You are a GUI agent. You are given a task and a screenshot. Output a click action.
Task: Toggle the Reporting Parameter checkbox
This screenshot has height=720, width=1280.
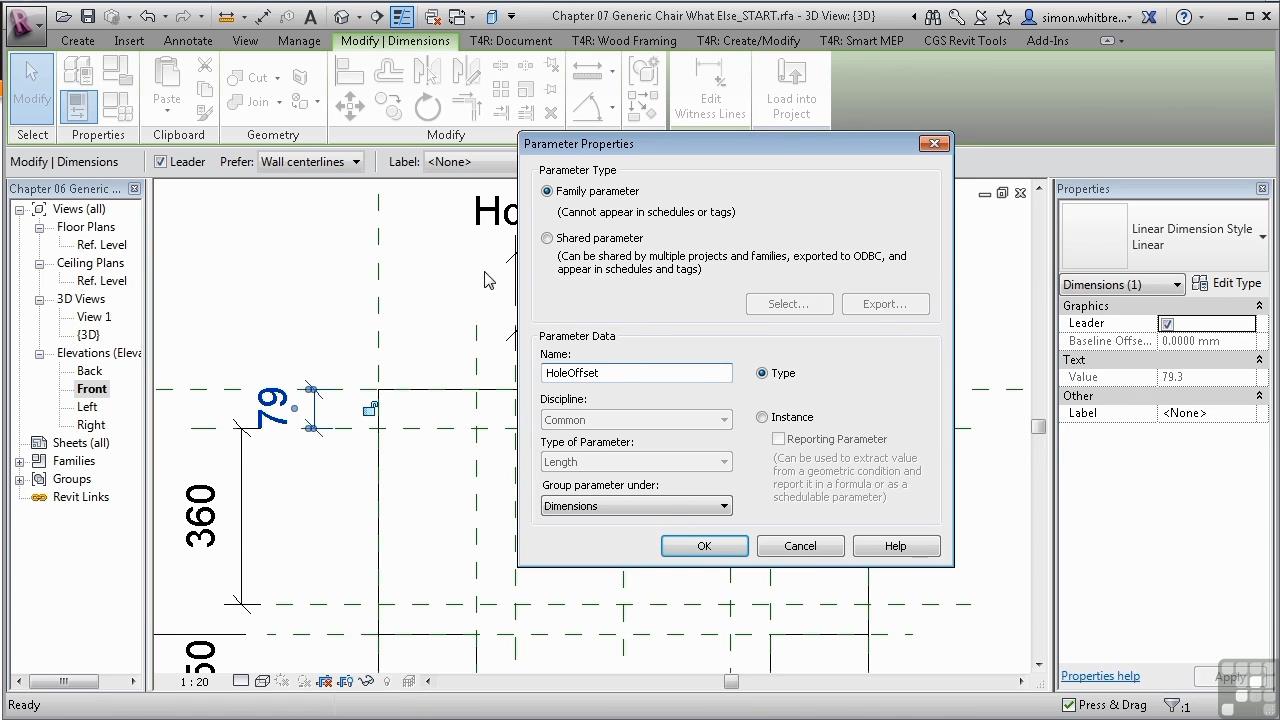point(778,439)
